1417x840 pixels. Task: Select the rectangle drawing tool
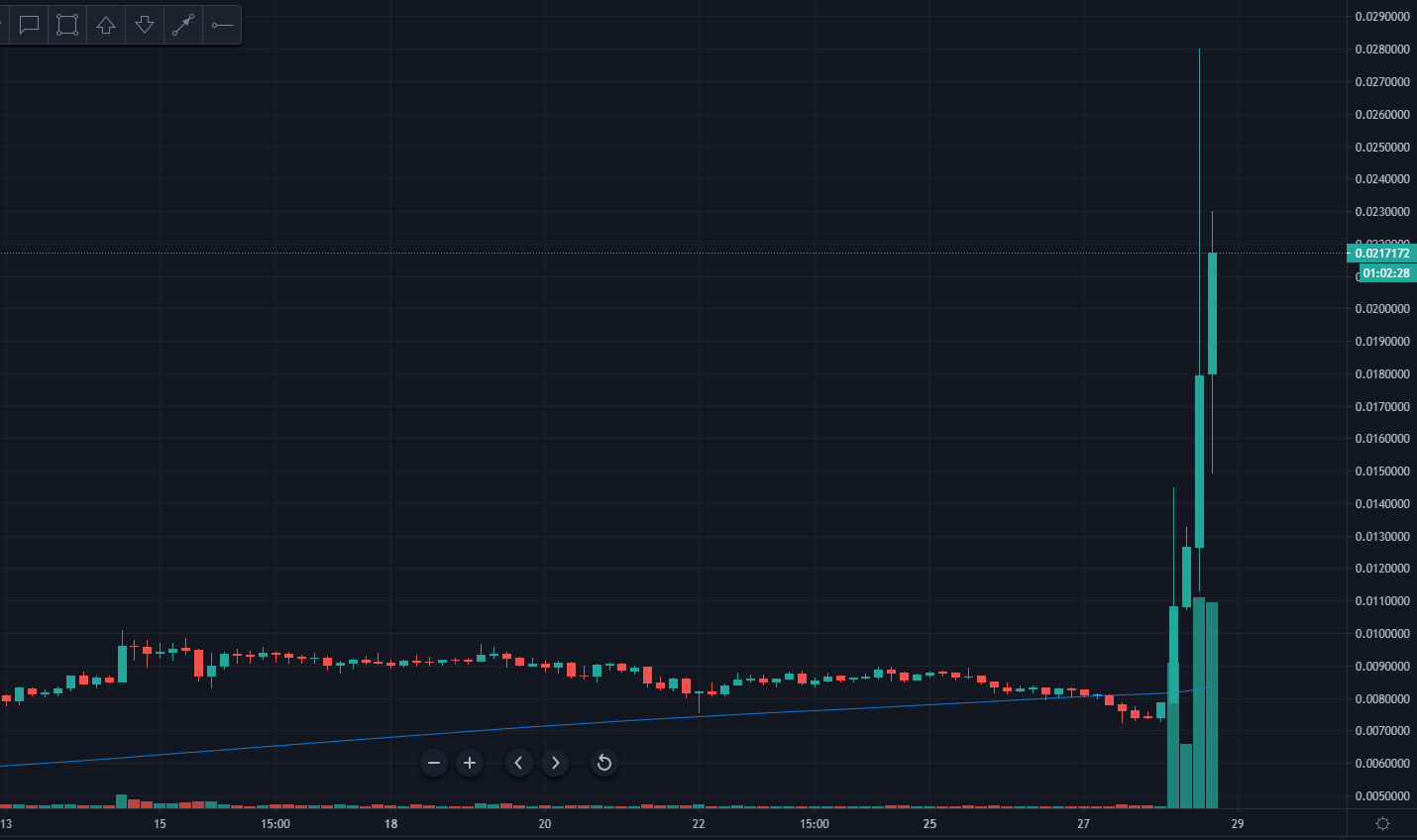pos(66,25)
